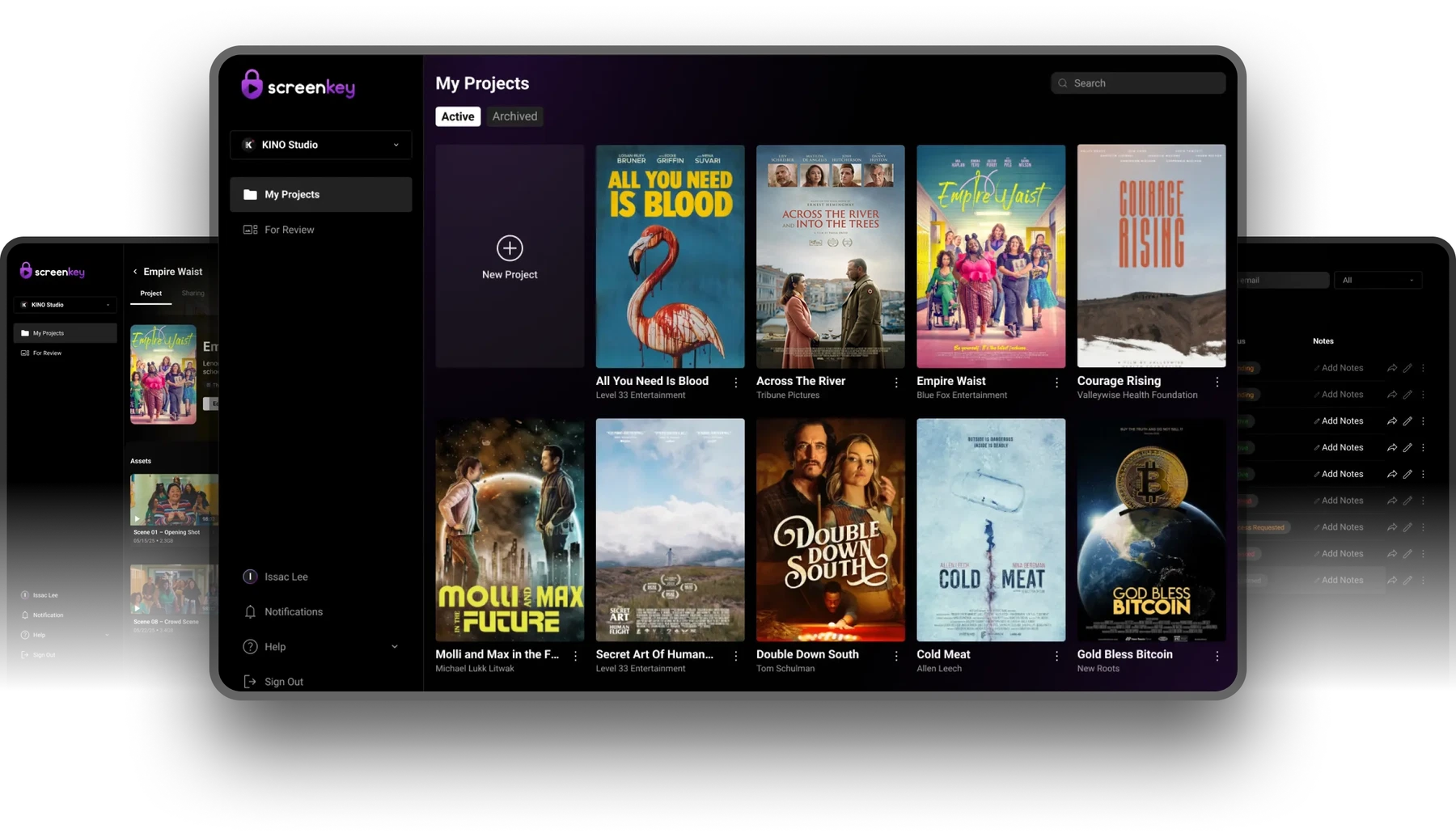Open Issac Lee profile entry
The image size is (1456, 837).
tap(286, 577)
